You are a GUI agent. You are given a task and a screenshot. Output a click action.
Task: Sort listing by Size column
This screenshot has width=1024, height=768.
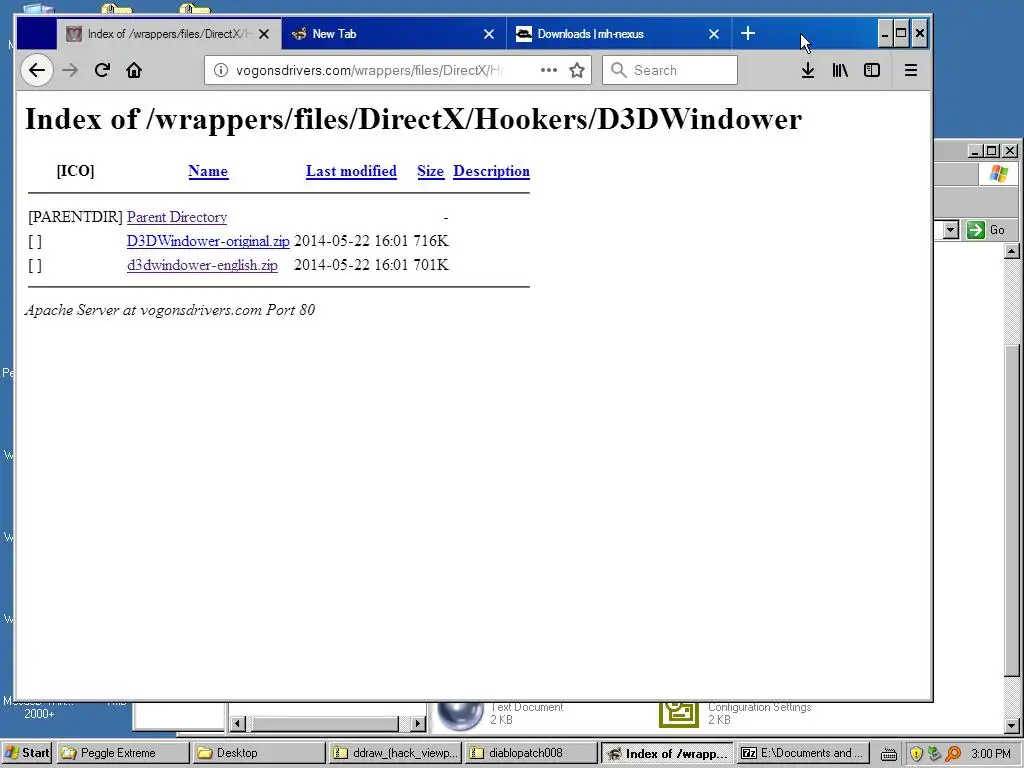[430, 171]
